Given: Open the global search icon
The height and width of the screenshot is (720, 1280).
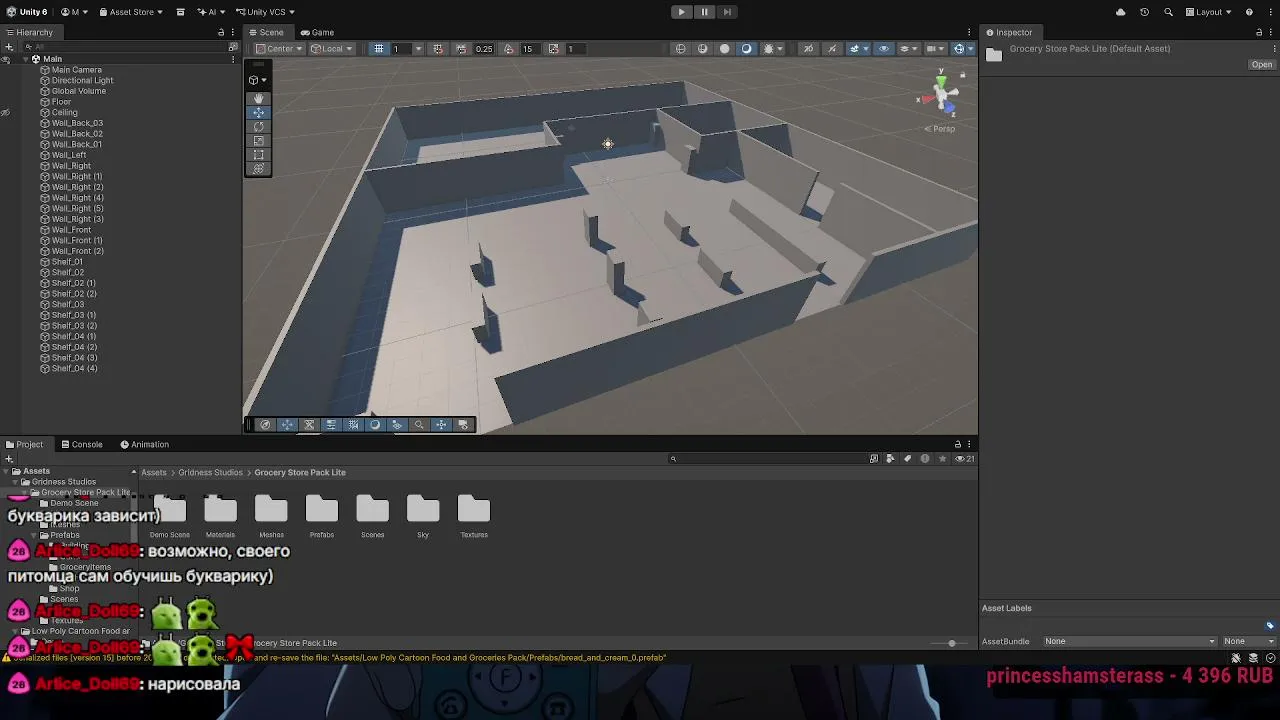Looking at the screenshot, I should point(1168,12).
